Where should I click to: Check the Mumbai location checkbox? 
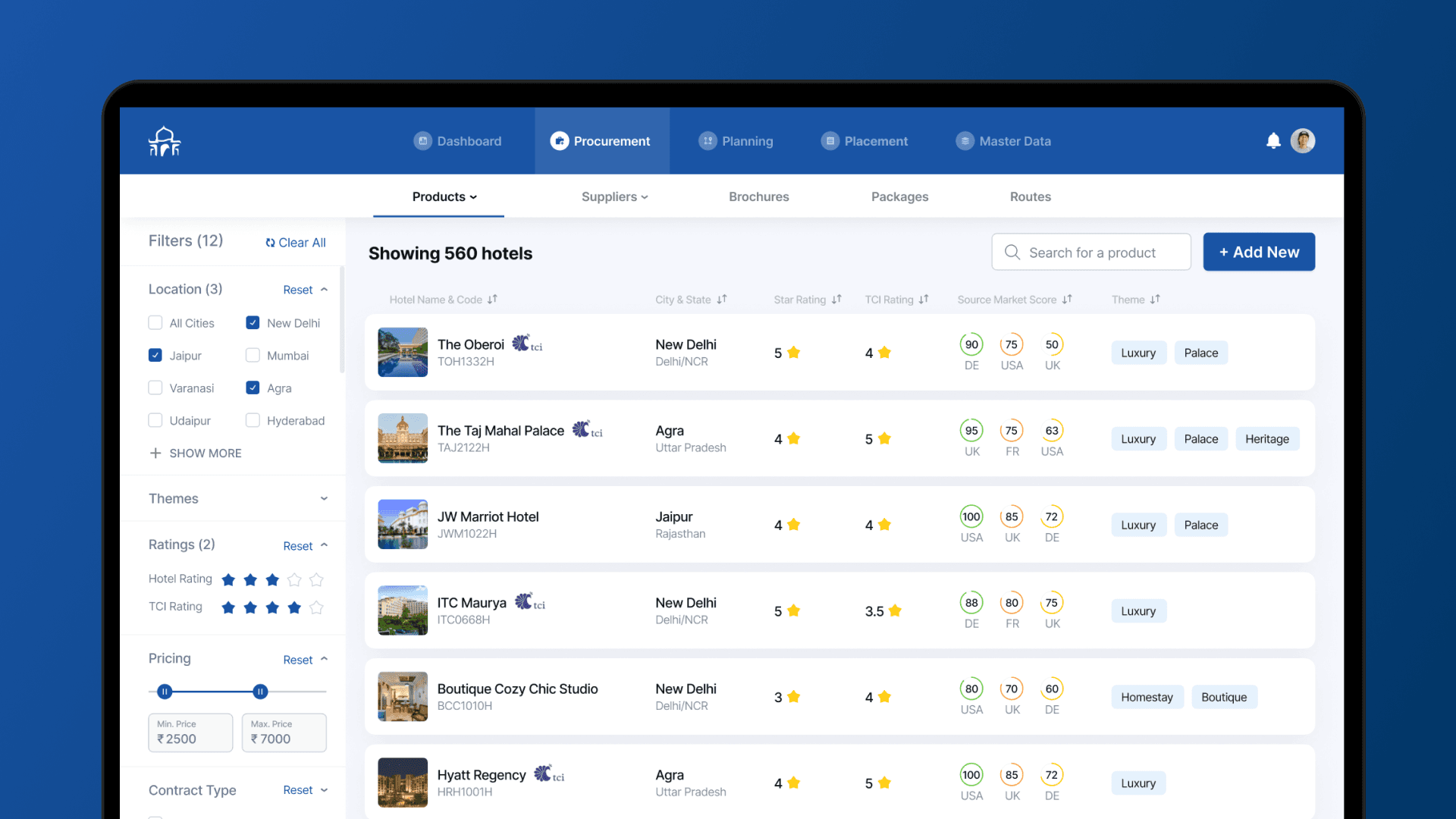point(253,356)
